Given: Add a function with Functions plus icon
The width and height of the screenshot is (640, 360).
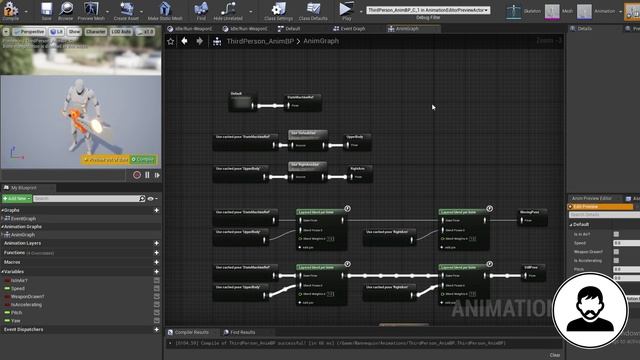Looking at the screenshot, I should click(156, 253).
